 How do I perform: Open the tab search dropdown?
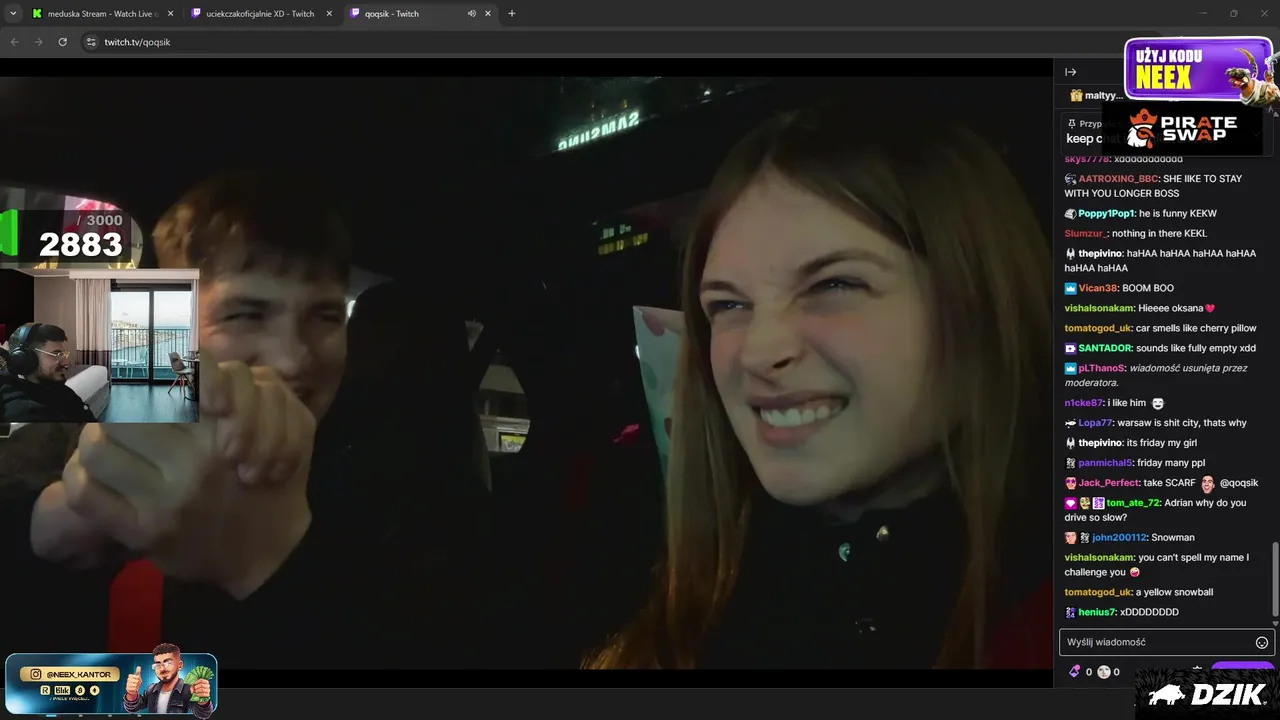click(13, 14)
